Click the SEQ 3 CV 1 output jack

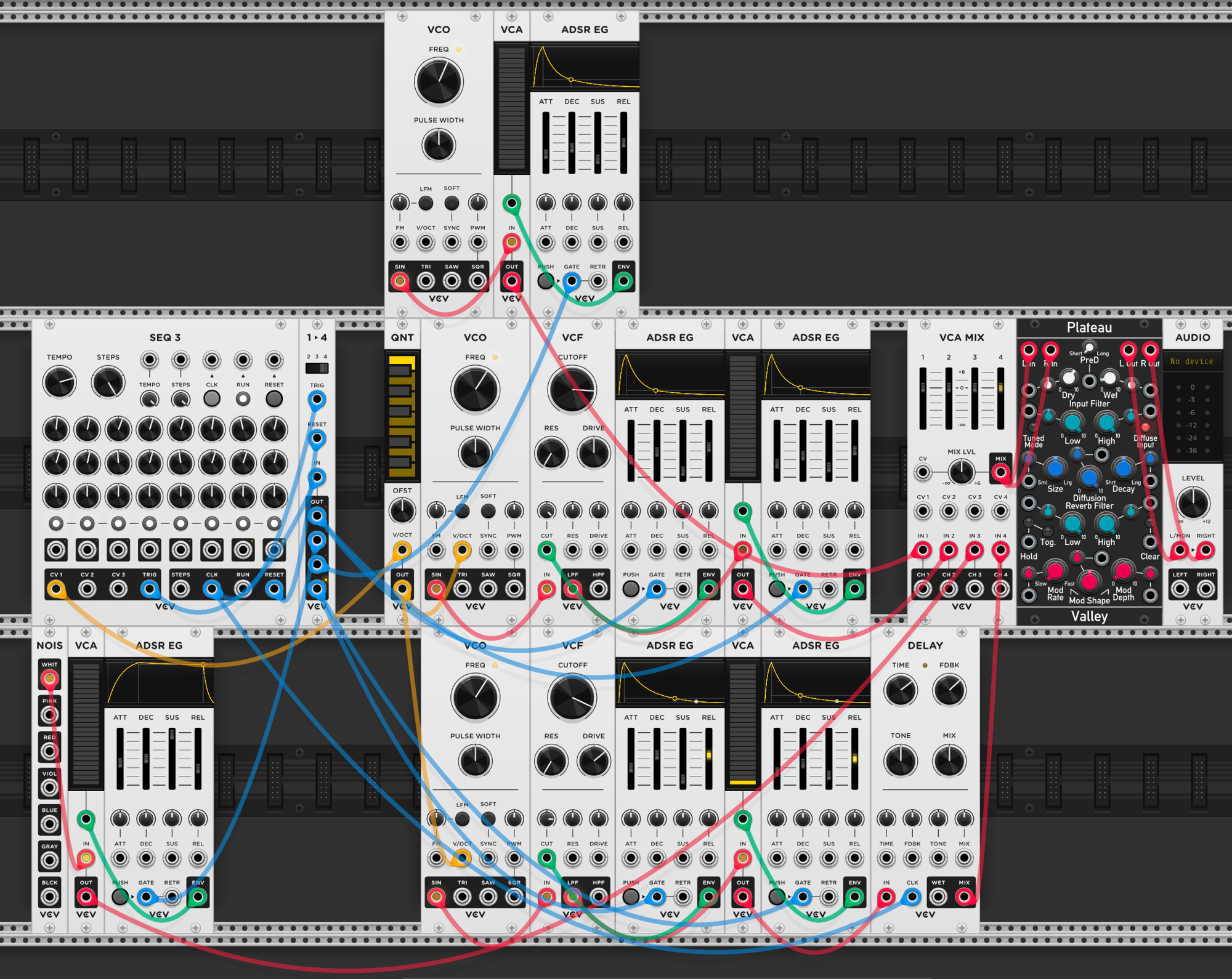56,589
